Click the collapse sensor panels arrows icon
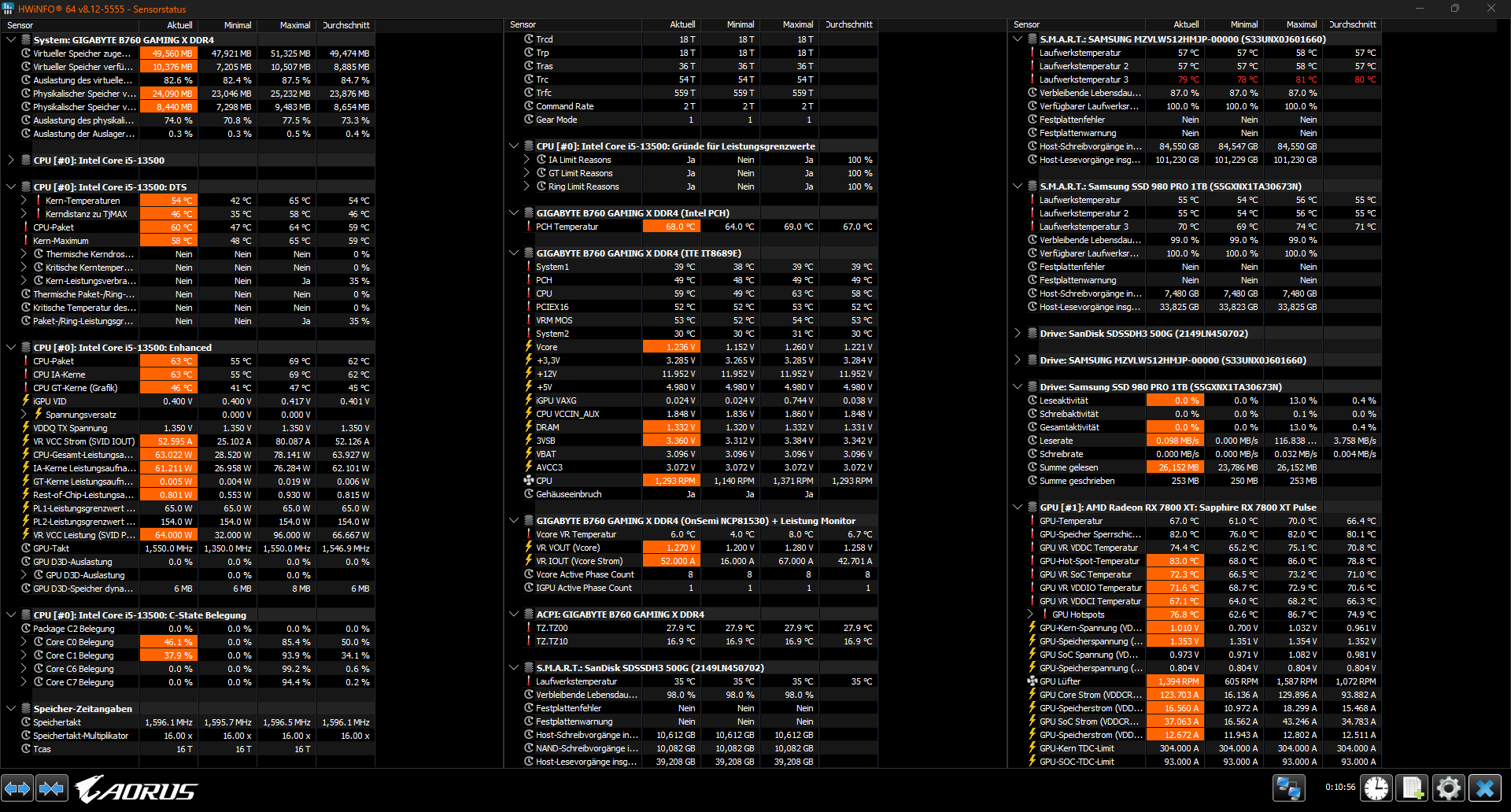Viewport: 1511px width, 812px height. click(52, 788)
